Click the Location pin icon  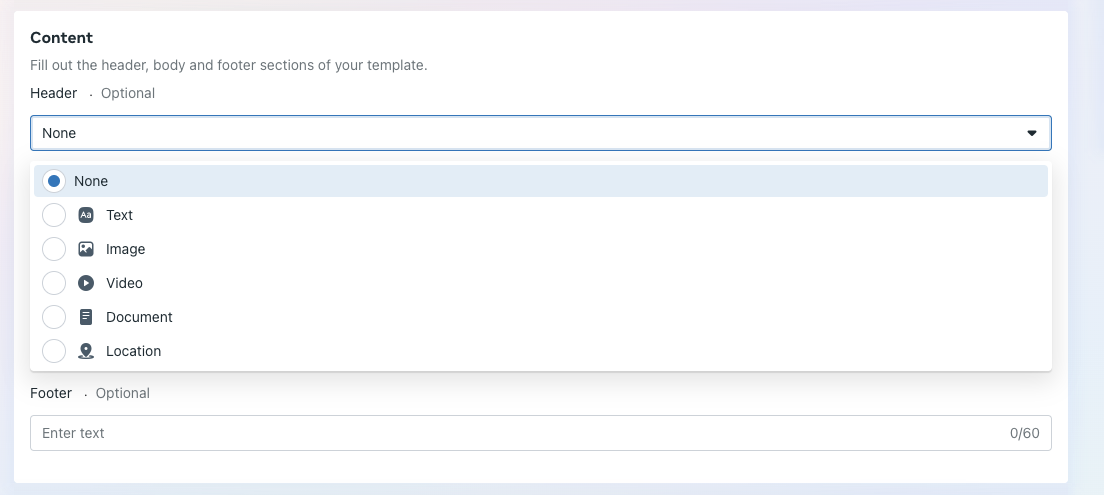(x=86, y=351)
